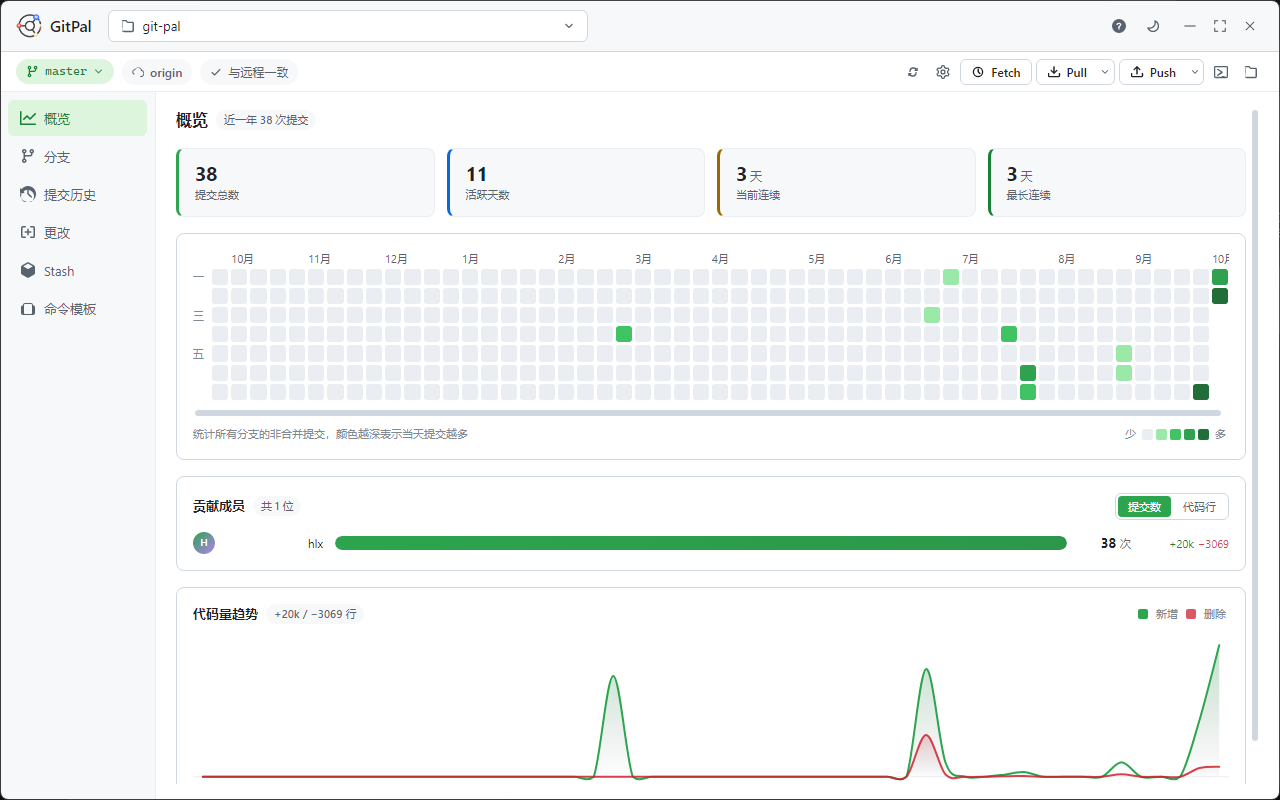The height and width of the screenshot is (800, 1280).
Task: Open 命令模板 in the sidebar
Action: coord(78,309)
